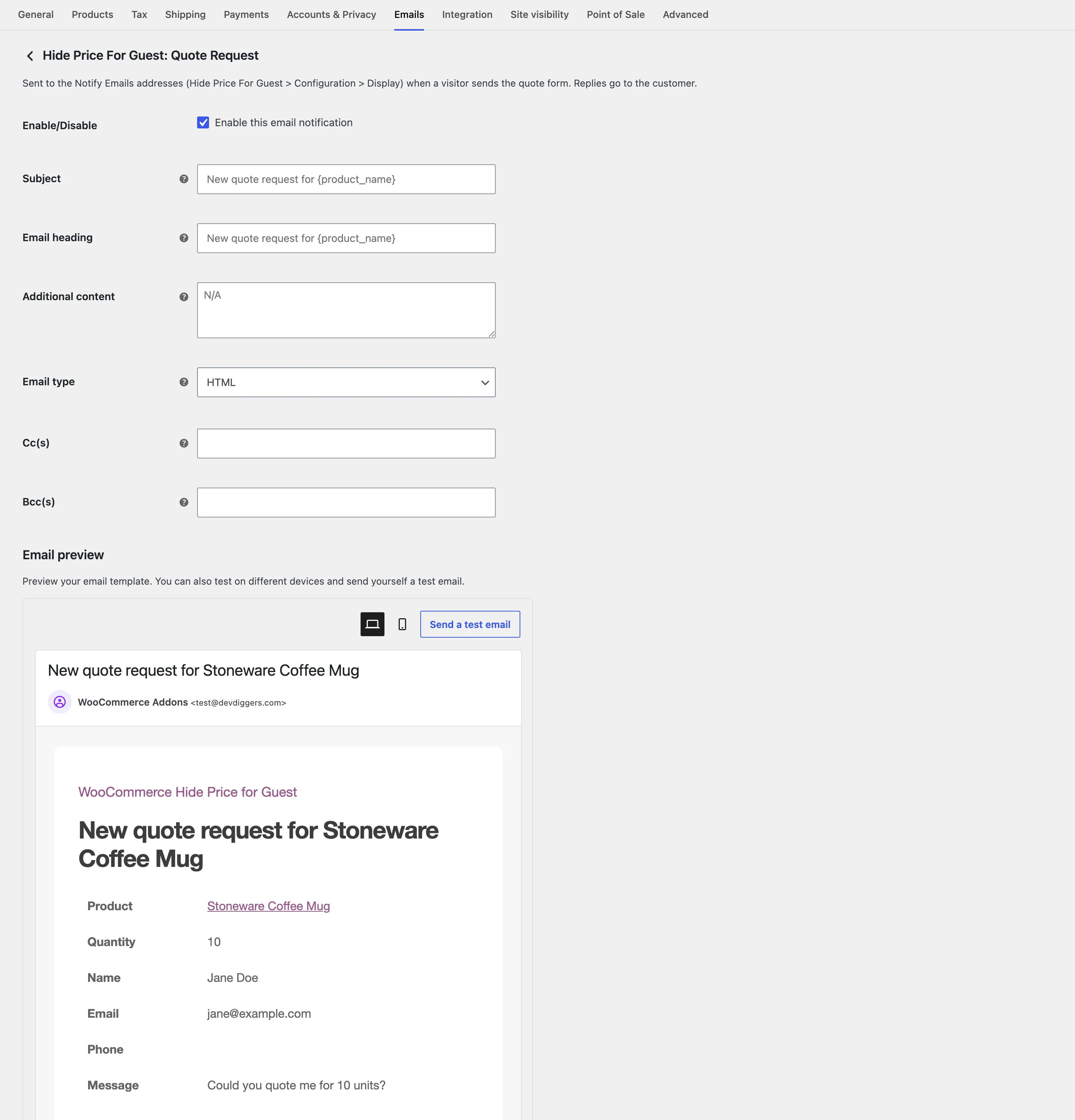Focus the Additional content textarea

point(346,310)
